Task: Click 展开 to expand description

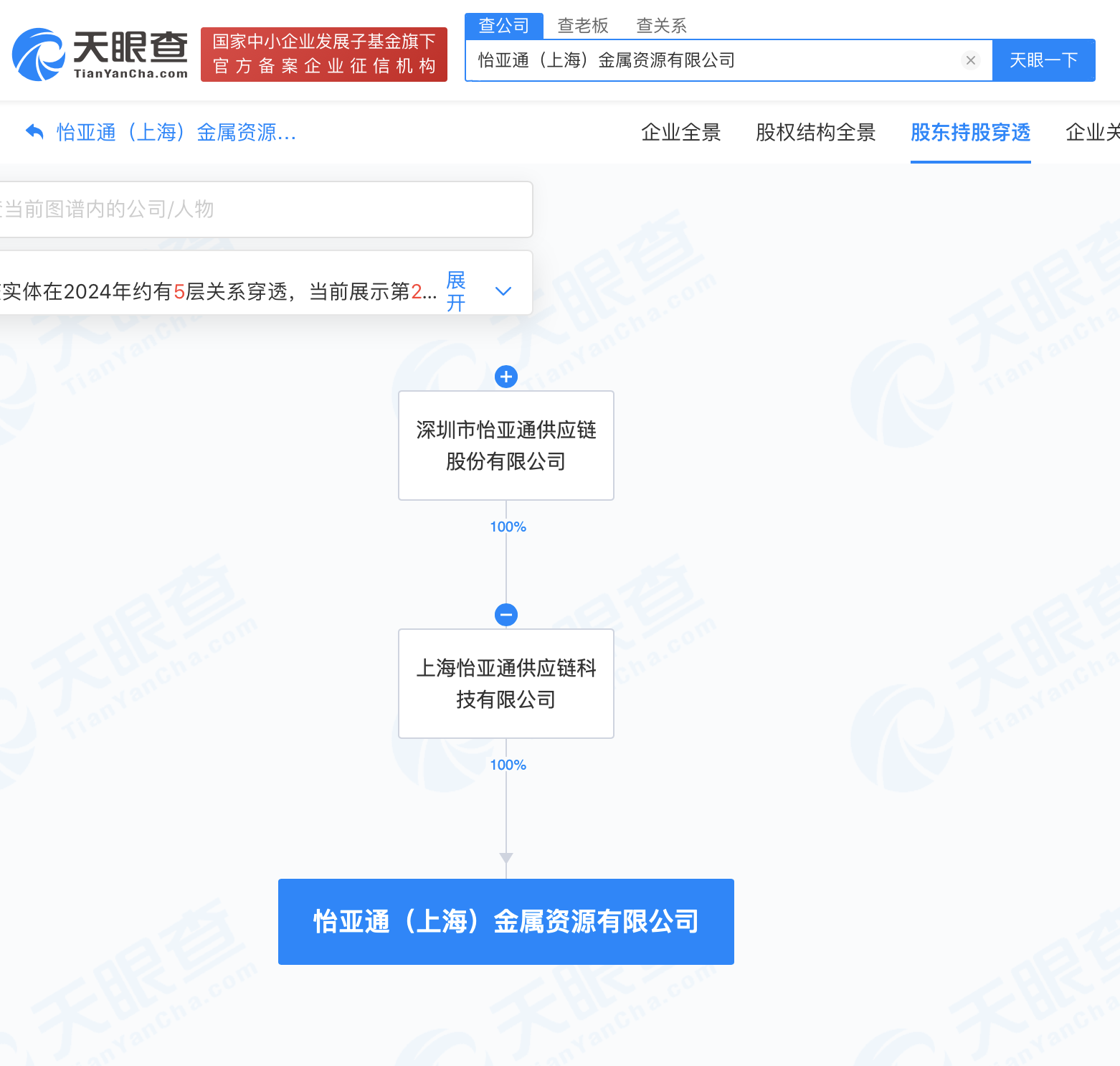Action: pos(456,291)
